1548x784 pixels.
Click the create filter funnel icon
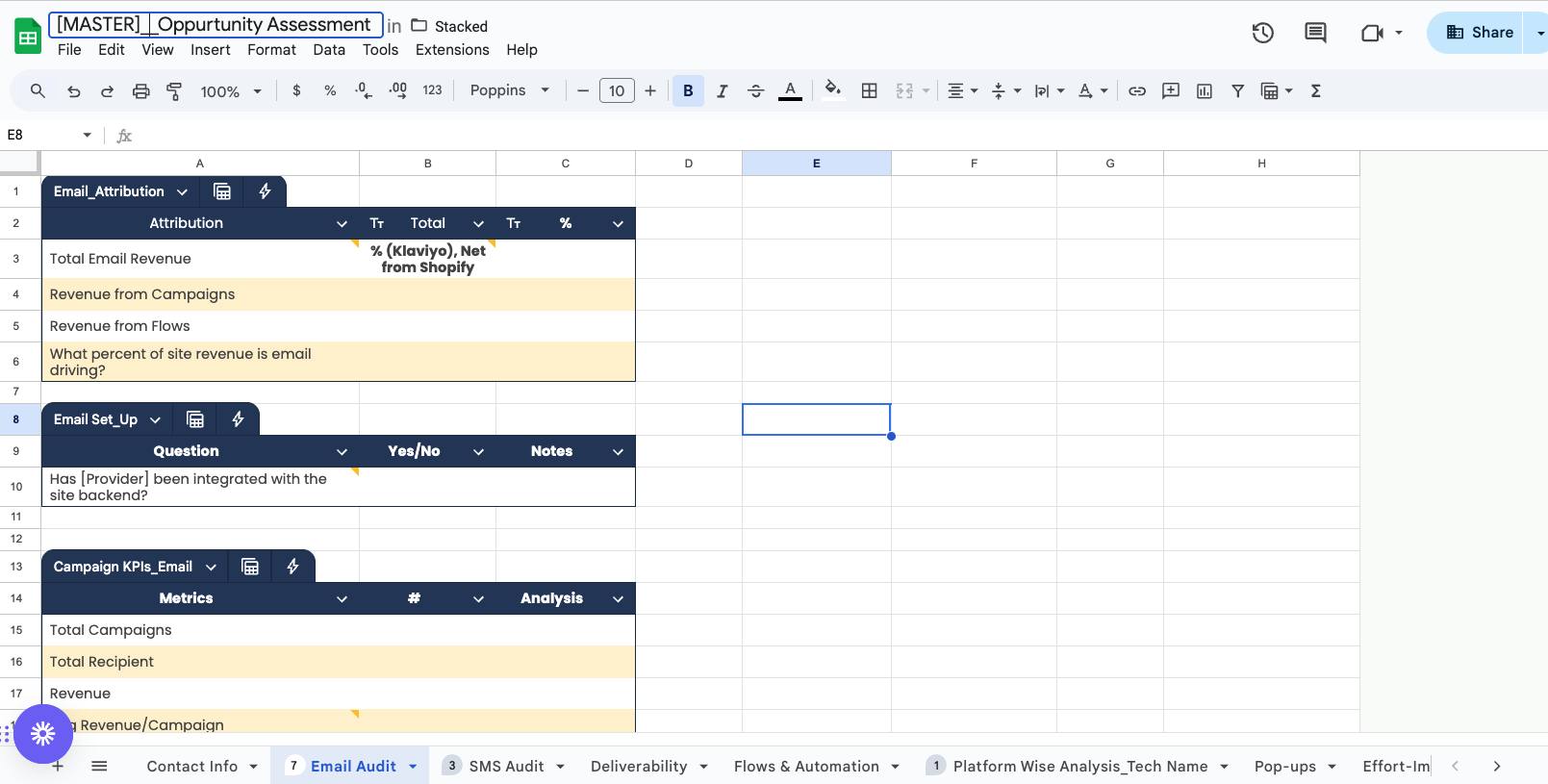click(1237, 90)
